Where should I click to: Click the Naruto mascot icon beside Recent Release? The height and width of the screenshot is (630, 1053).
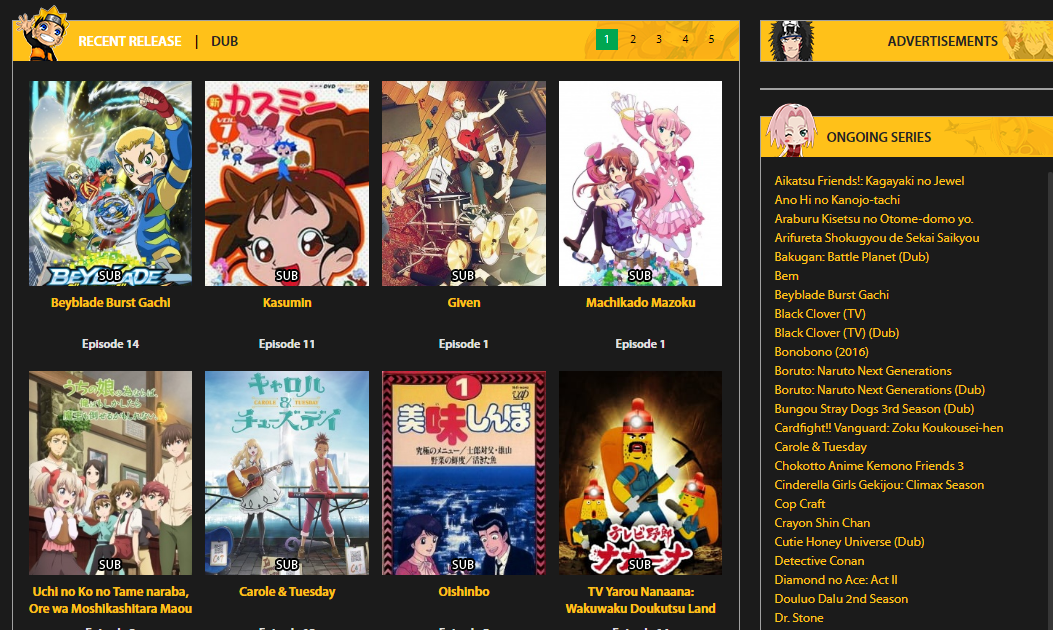click(43, 34)
